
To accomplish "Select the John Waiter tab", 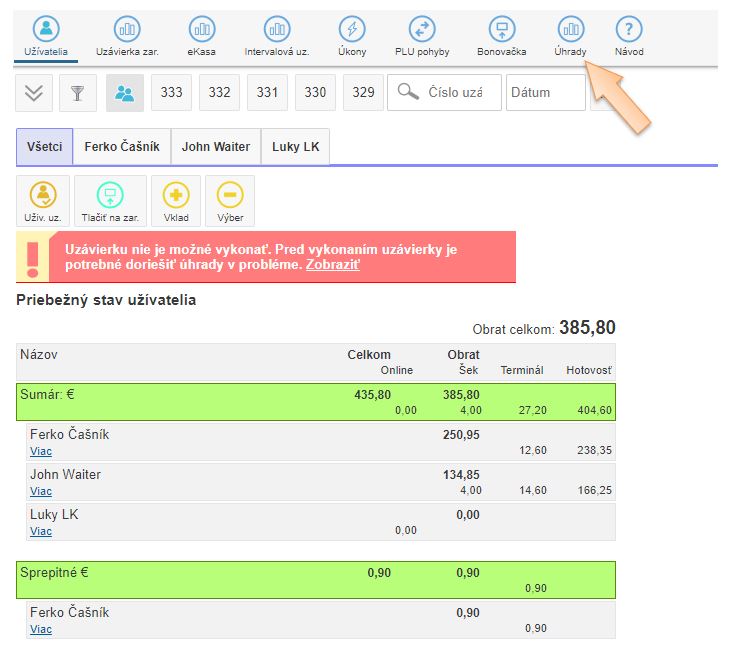I will (216, 147).
